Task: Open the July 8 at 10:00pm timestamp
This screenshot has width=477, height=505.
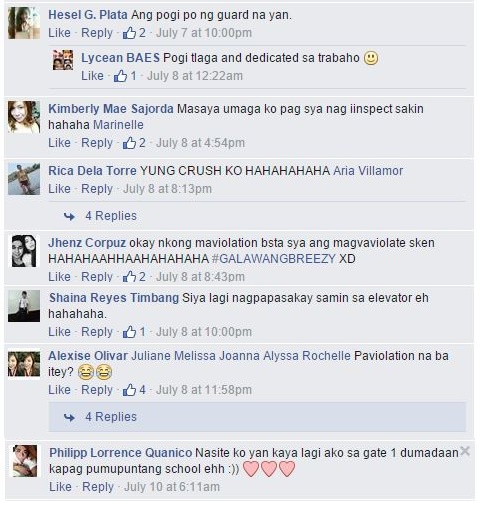Action: (204, 332)
